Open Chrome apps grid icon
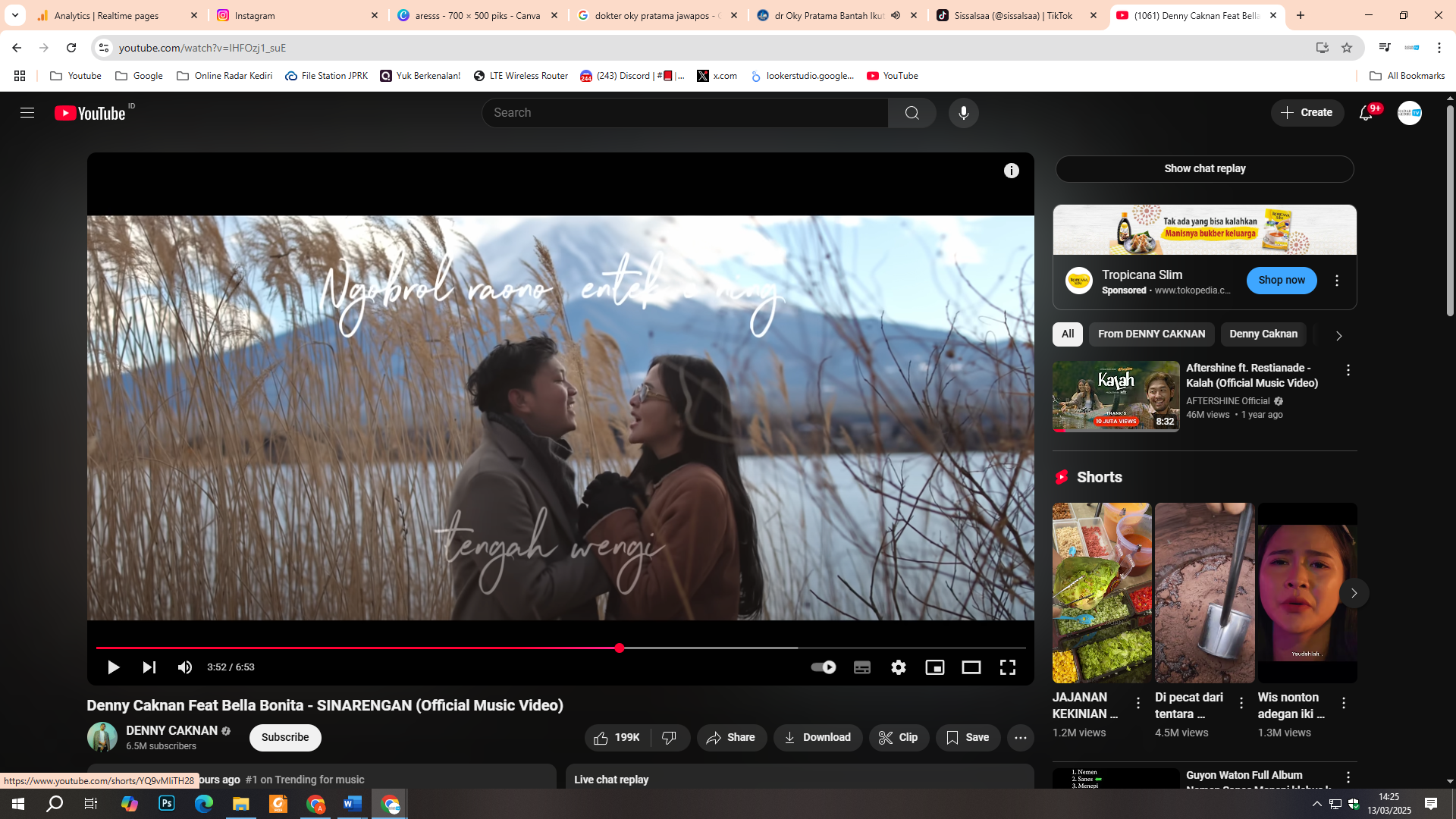This screenshot has height=819, width=1456. pos(20,76)
